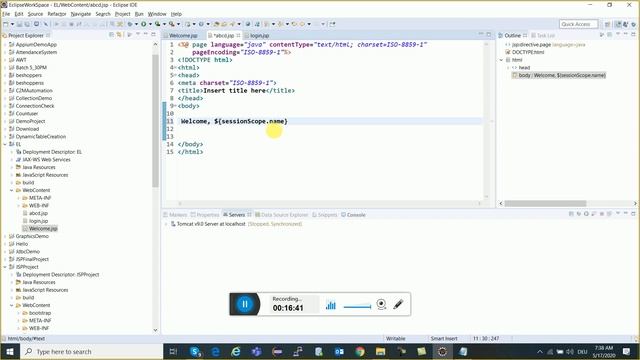The width and height of the screenshot is (640, 360).
Task: Open Outlook from the taskbar
Action: [339, 351]
